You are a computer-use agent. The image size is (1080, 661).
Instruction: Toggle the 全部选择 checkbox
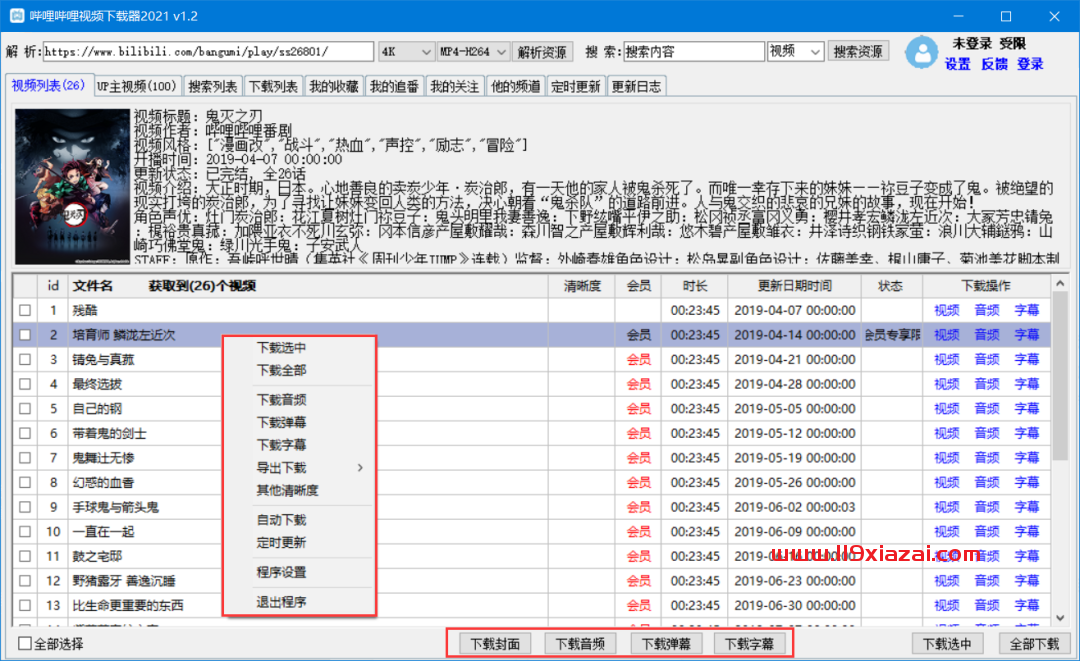click(x=25, y=644)
